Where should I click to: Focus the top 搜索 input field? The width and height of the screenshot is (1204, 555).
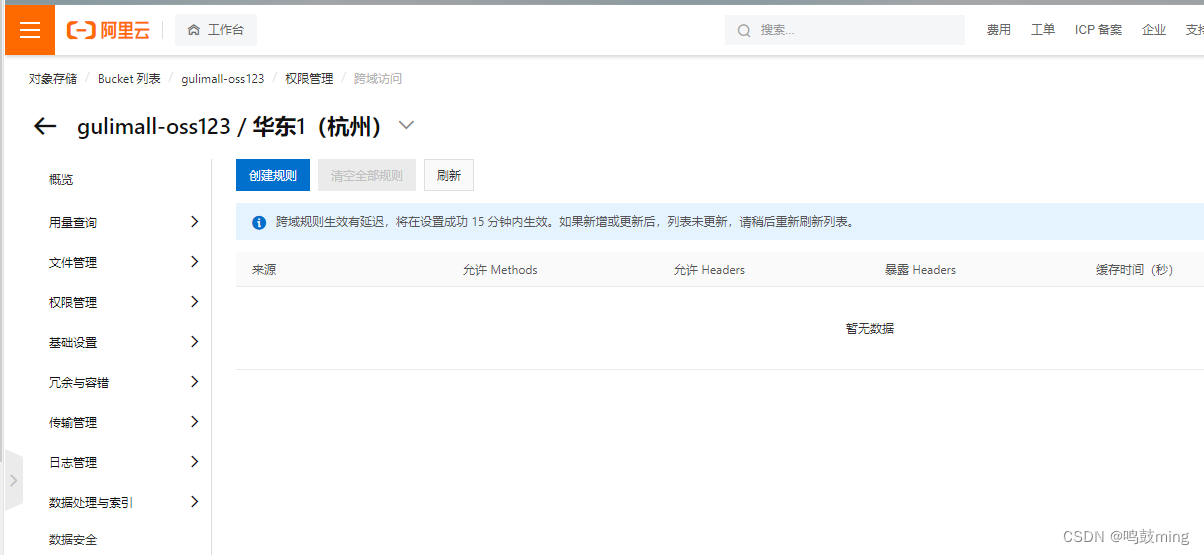pyautogui.click(x=845, y=30)
